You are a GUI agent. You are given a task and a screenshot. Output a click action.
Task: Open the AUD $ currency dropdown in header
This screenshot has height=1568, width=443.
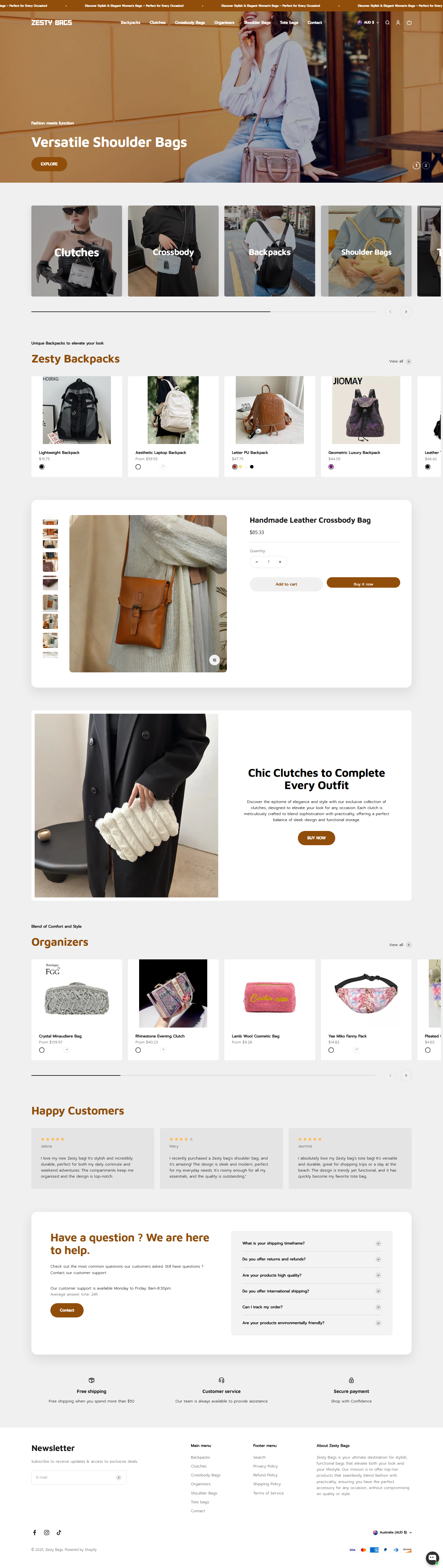click(368, 23)
